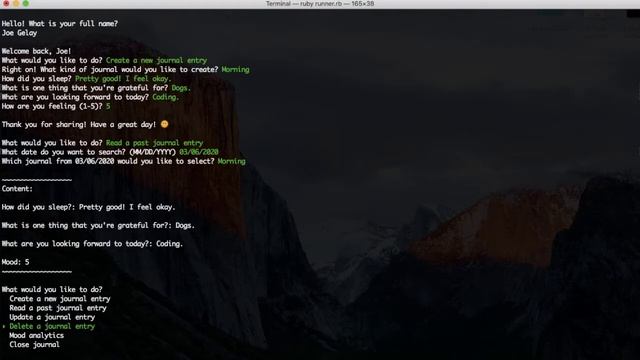Choose 'Read a past journal entry' option

point(58,308)
